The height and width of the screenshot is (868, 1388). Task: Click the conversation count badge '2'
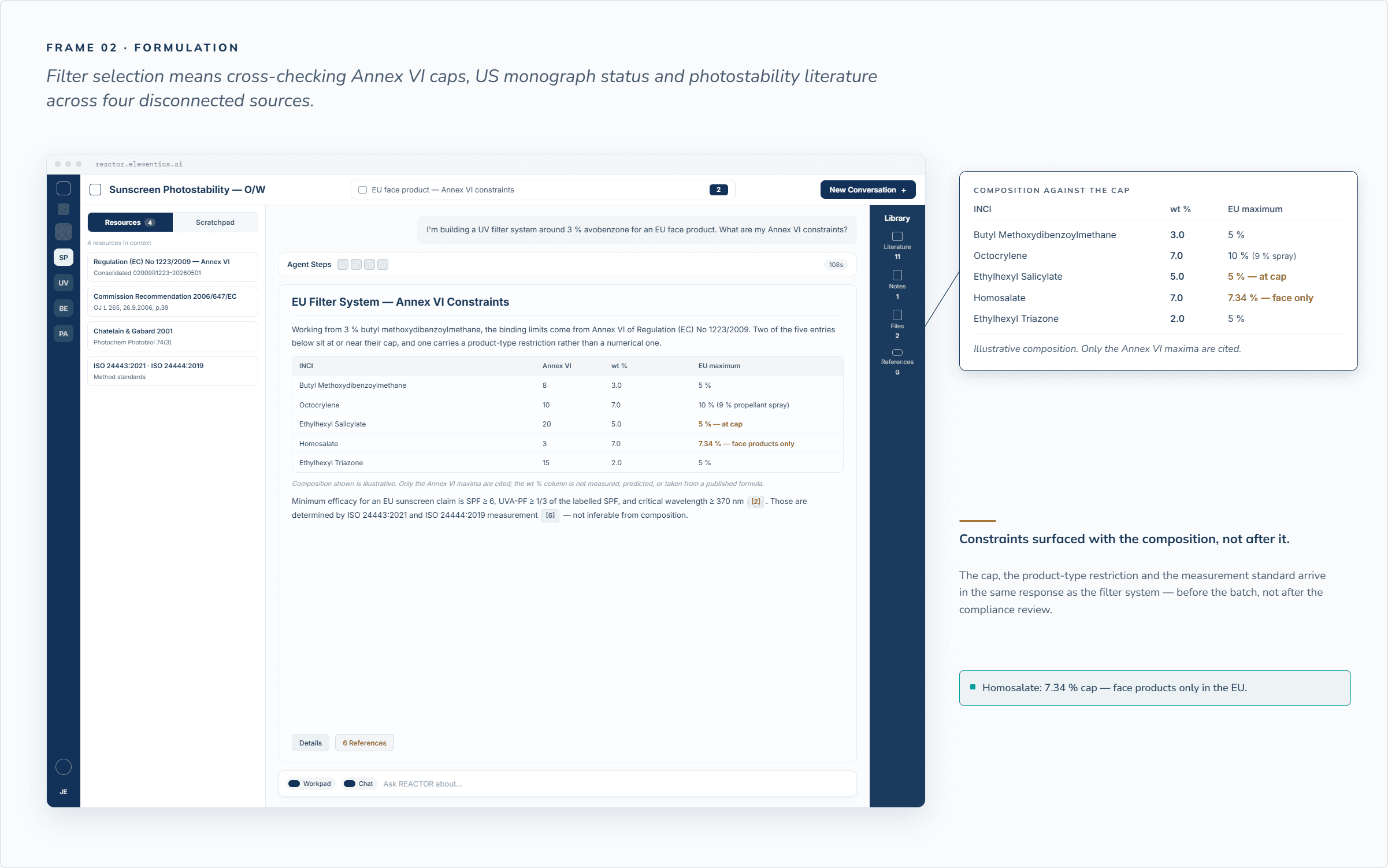pos(718,190)
